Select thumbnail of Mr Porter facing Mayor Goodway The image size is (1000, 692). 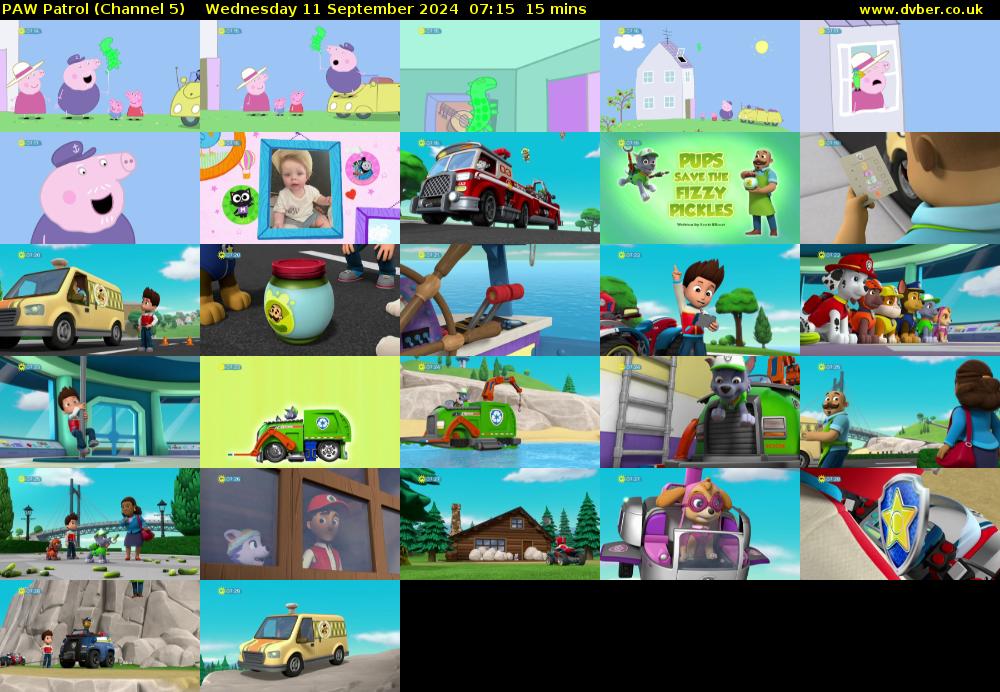[900, 412]
